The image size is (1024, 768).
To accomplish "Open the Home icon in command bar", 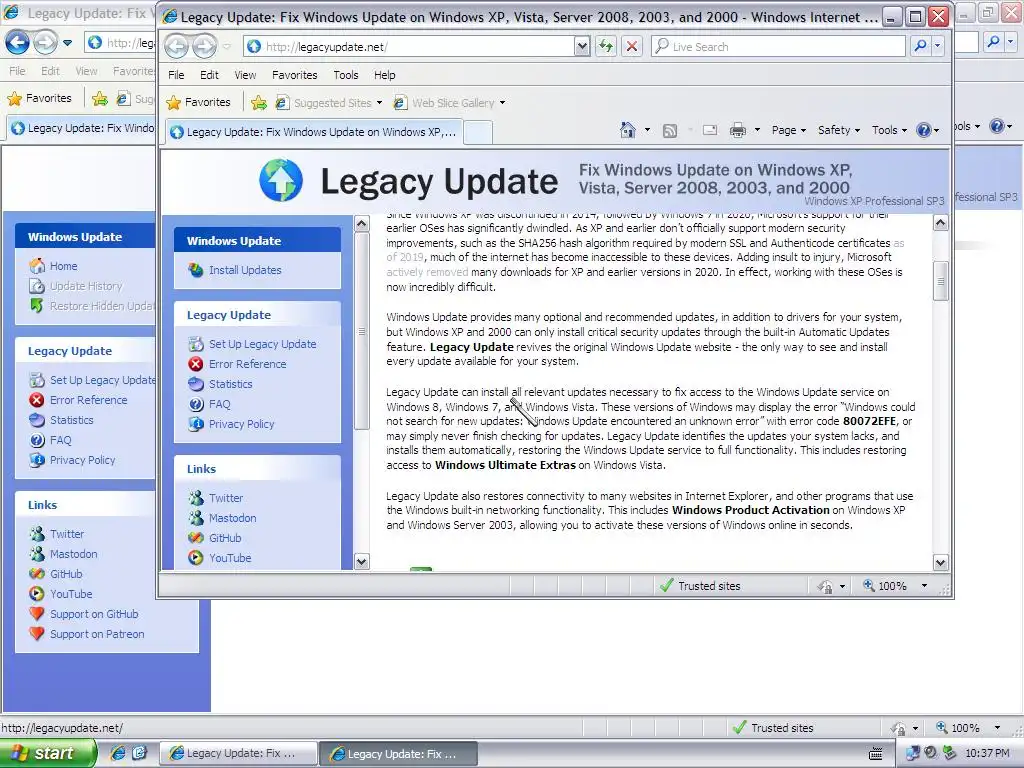I will pos(628,130).
